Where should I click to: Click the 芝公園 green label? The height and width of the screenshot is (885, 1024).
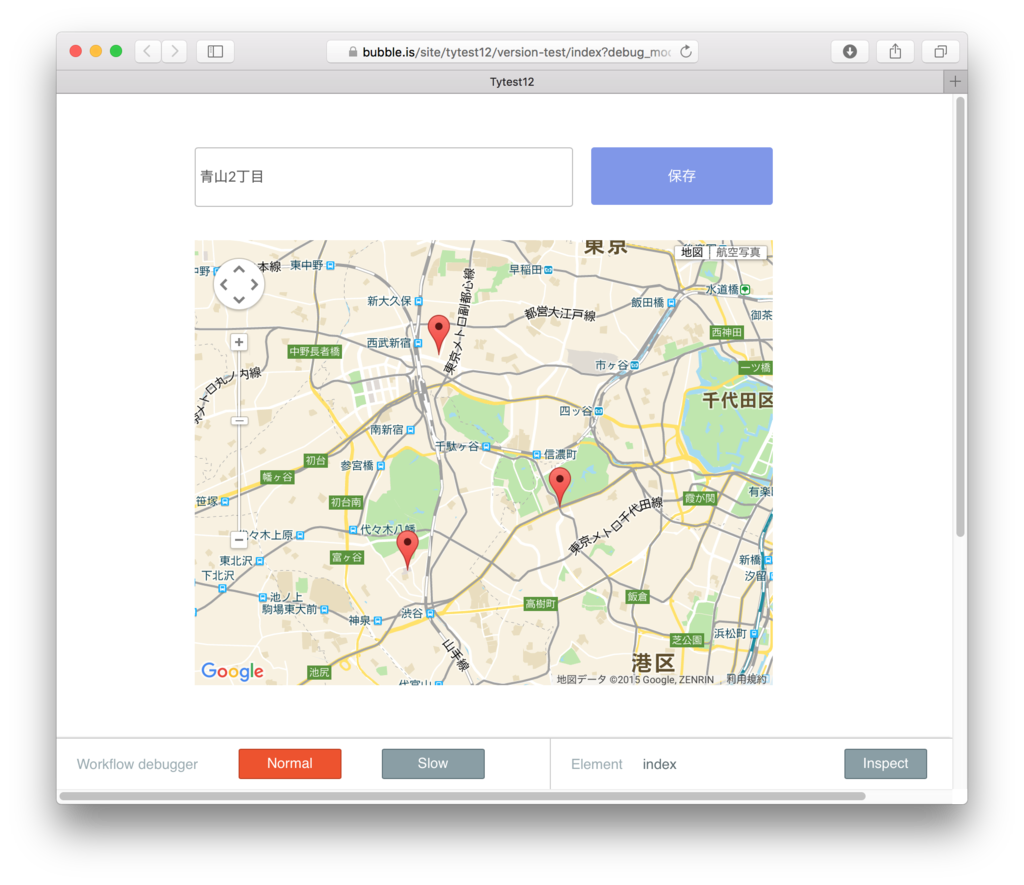pos(687,639)
